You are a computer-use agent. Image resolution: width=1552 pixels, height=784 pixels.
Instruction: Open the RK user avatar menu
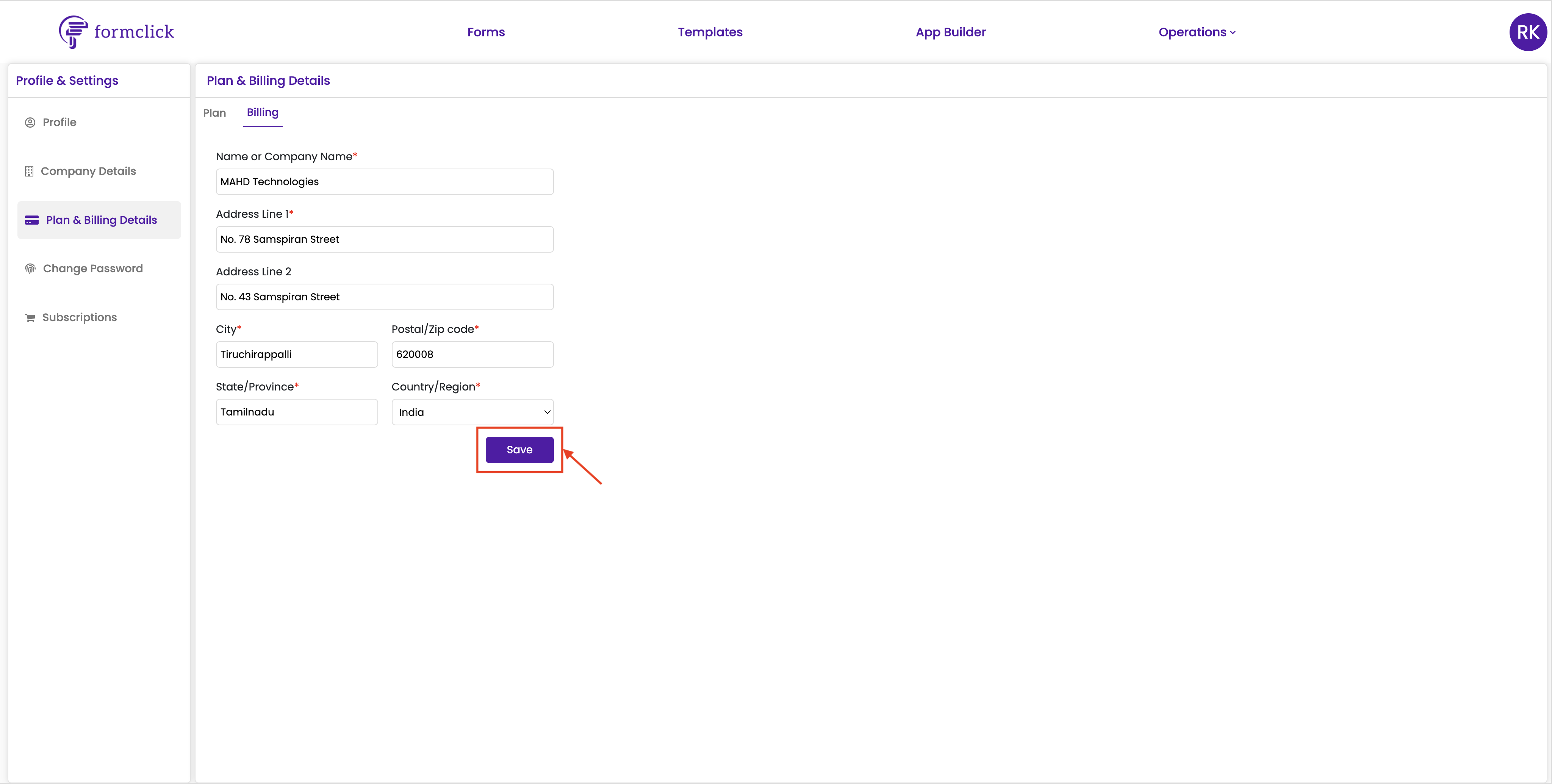[x=1527, y=32]
